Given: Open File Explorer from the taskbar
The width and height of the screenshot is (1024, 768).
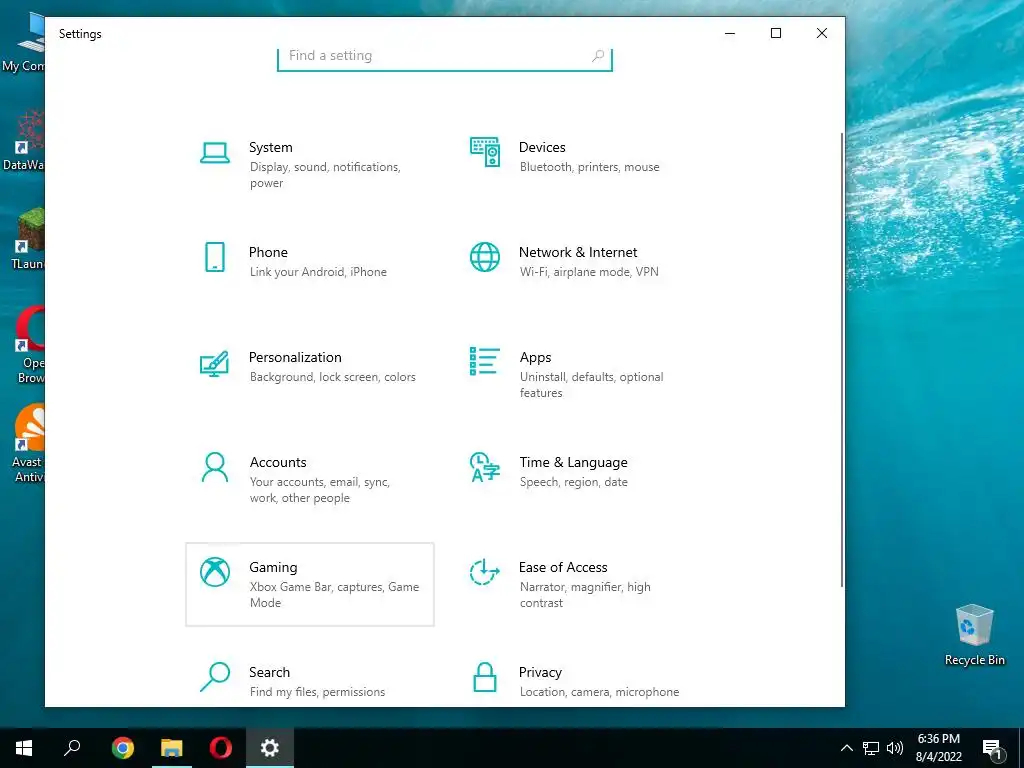Looking at the screenshot, I should coord(172,748).
